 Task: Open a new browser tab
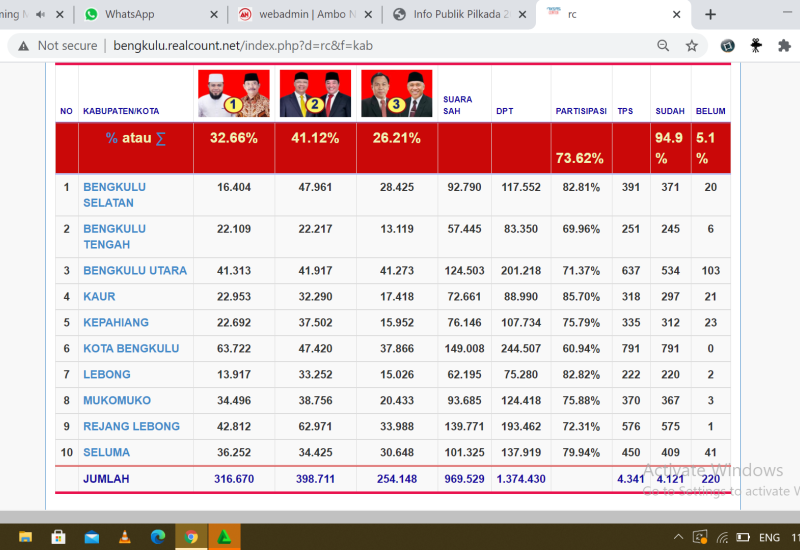[x=710, y=14]
